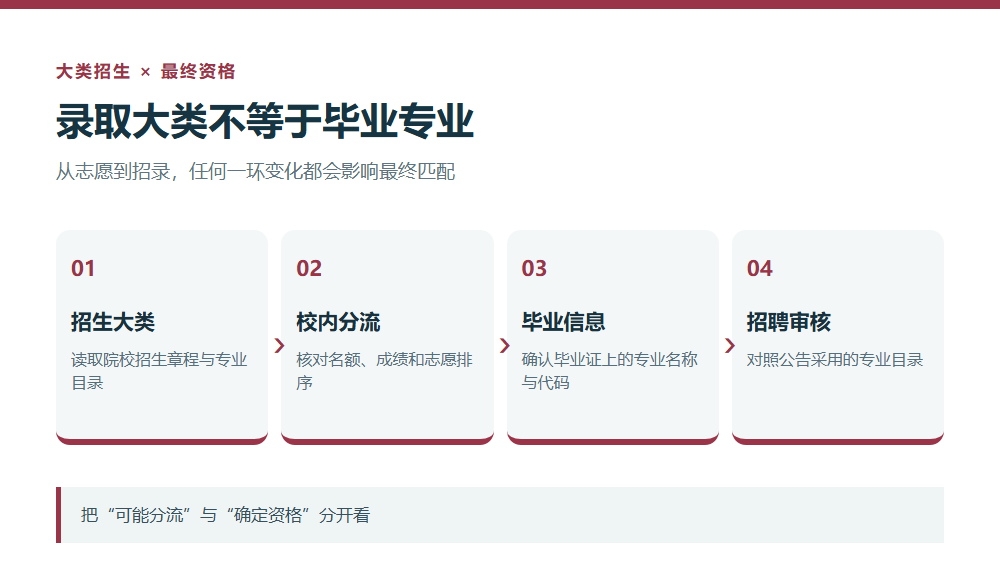Select the 招聘审核 card heading
Screen dimensions: 1000x587
(789, 322)
